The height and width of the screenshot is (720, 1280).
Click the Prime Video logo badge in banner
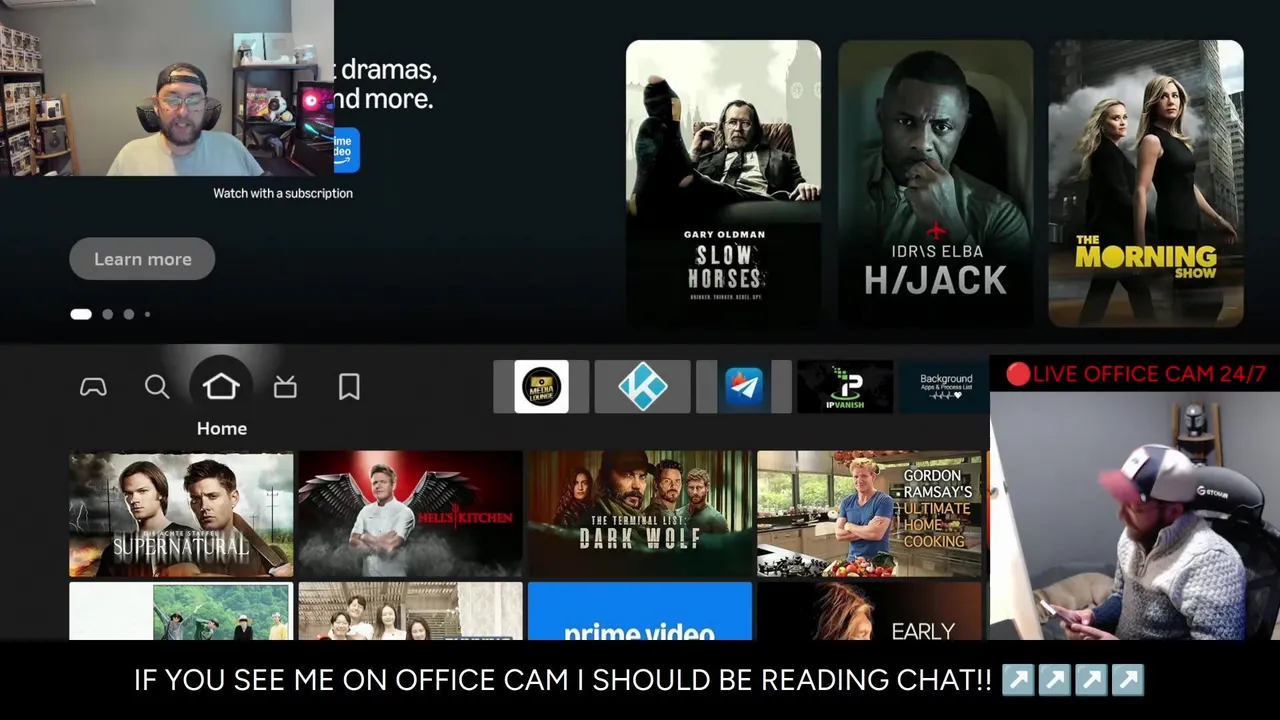(346, 150)
